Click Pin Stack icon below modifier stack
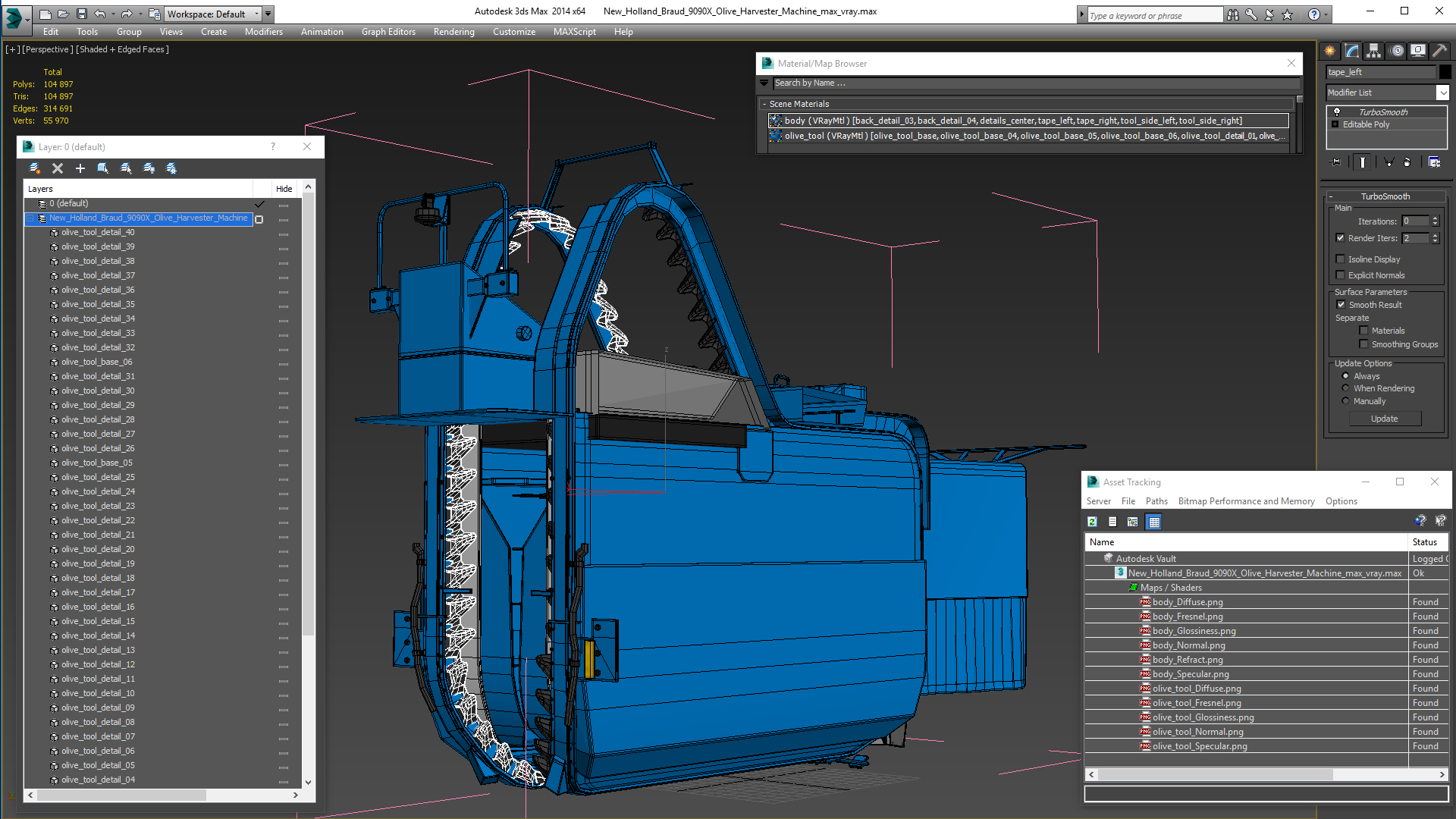The width and height of the screenshot is (1456, 819). point(1336,162)
